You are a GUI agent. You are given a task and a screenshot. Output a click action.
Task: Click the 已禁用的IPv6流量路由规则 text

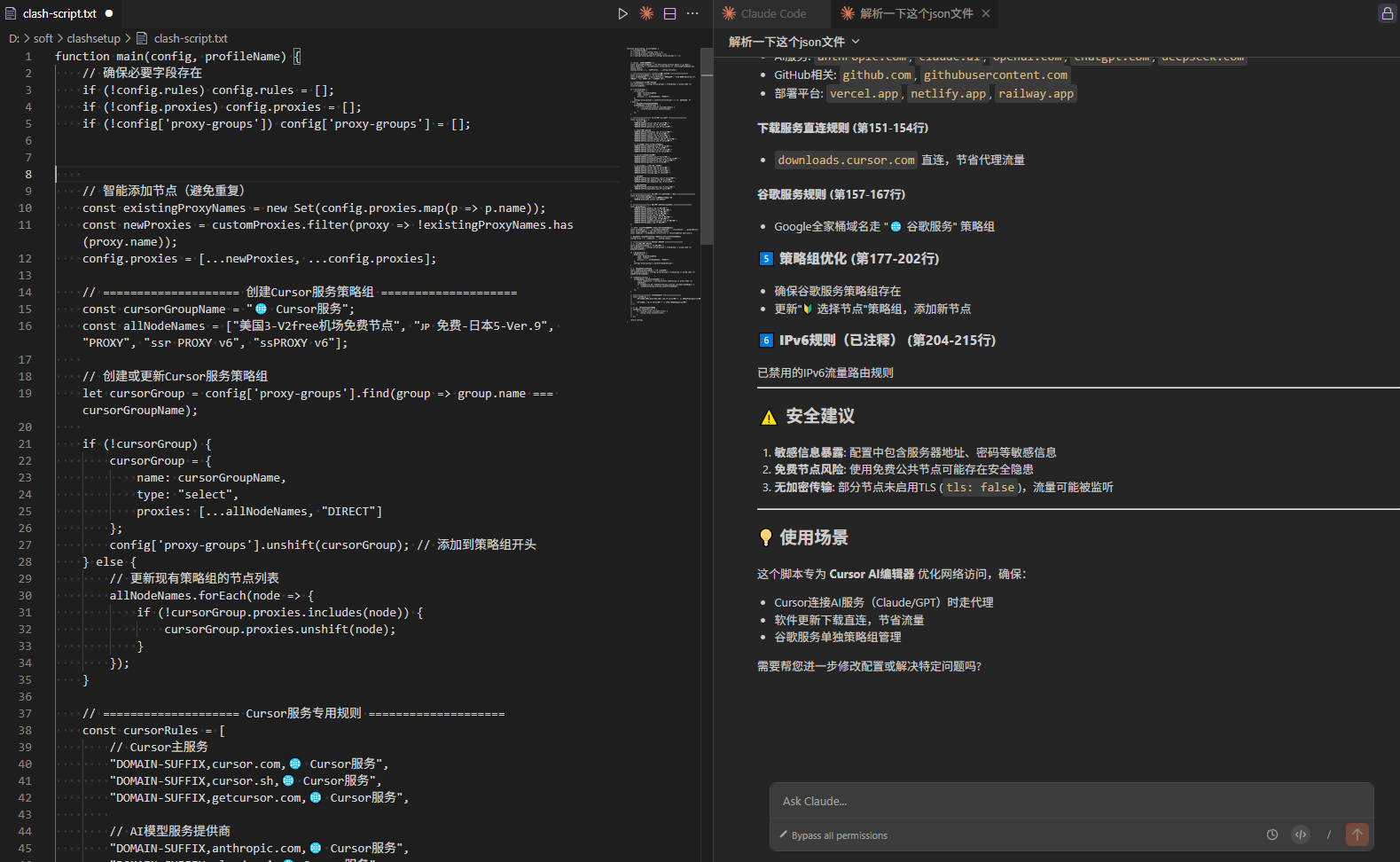click(x=825, y=373)
